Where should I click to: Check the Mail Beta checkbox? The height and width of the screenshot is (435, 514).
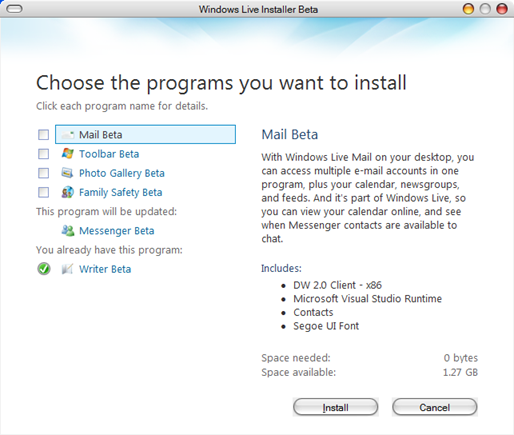tap(43, 135)
